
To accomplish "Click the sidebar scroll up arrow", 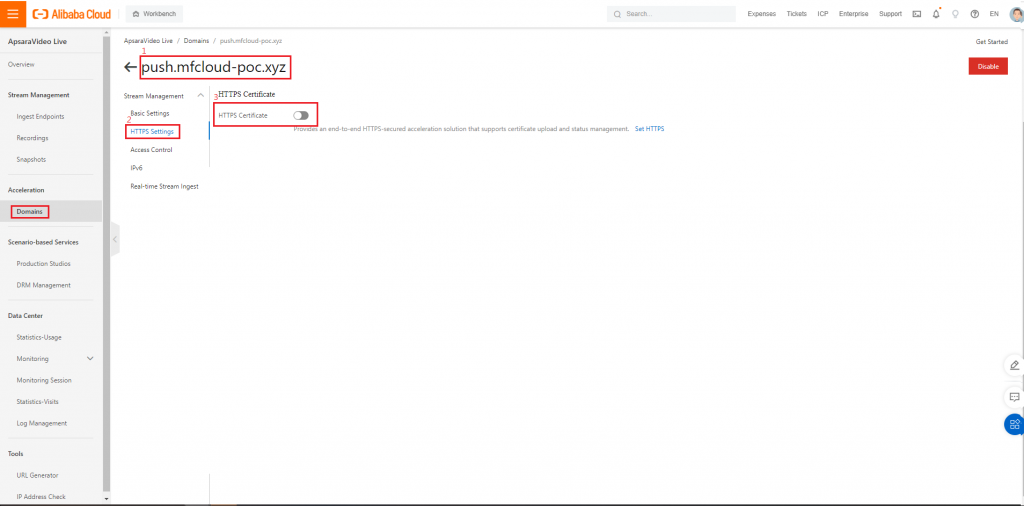I will tap(106, 33).
